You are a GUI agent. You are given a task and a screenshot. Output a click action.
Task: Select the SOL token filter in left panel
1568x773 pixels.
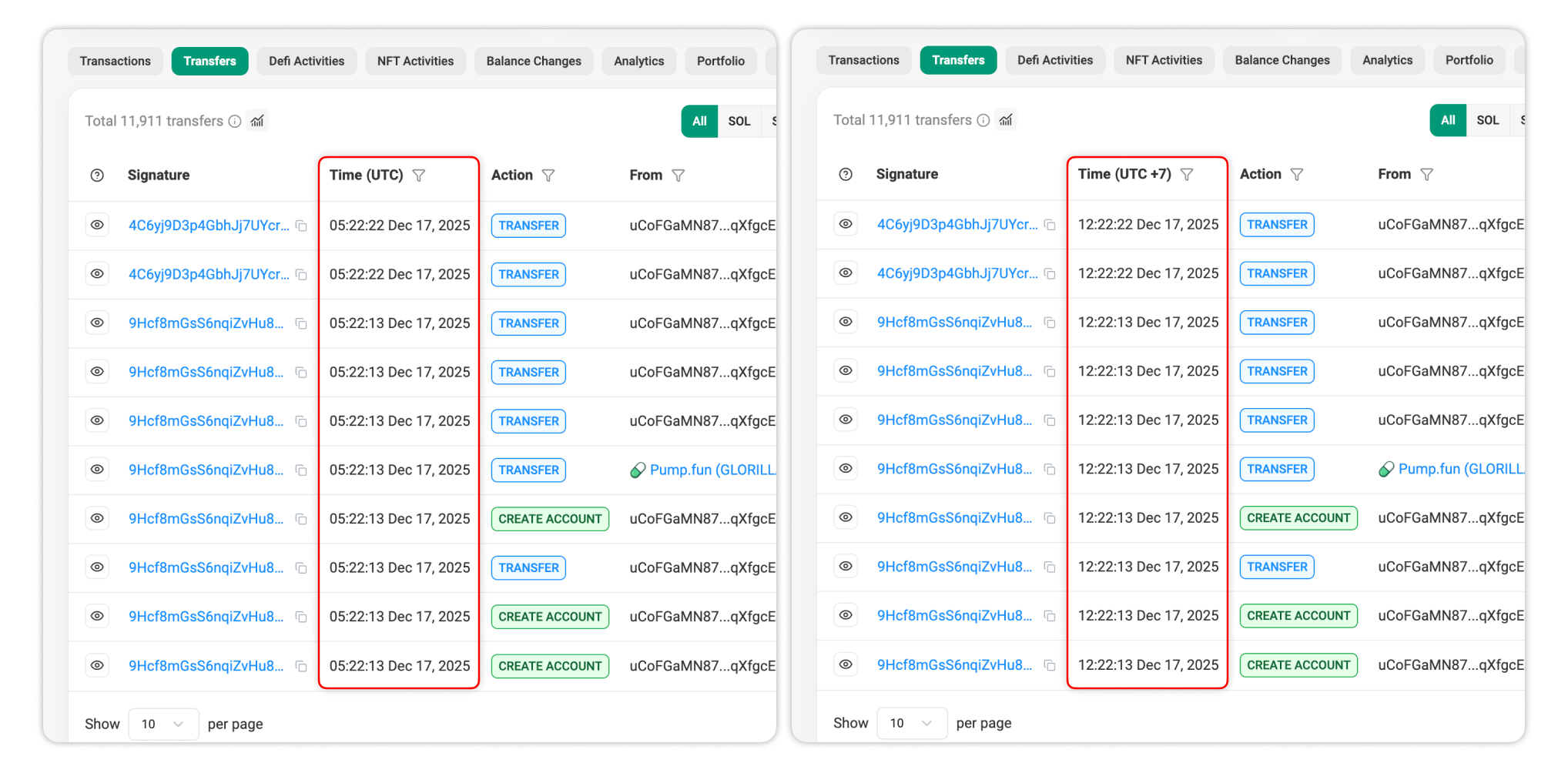[x=739, y=121]
